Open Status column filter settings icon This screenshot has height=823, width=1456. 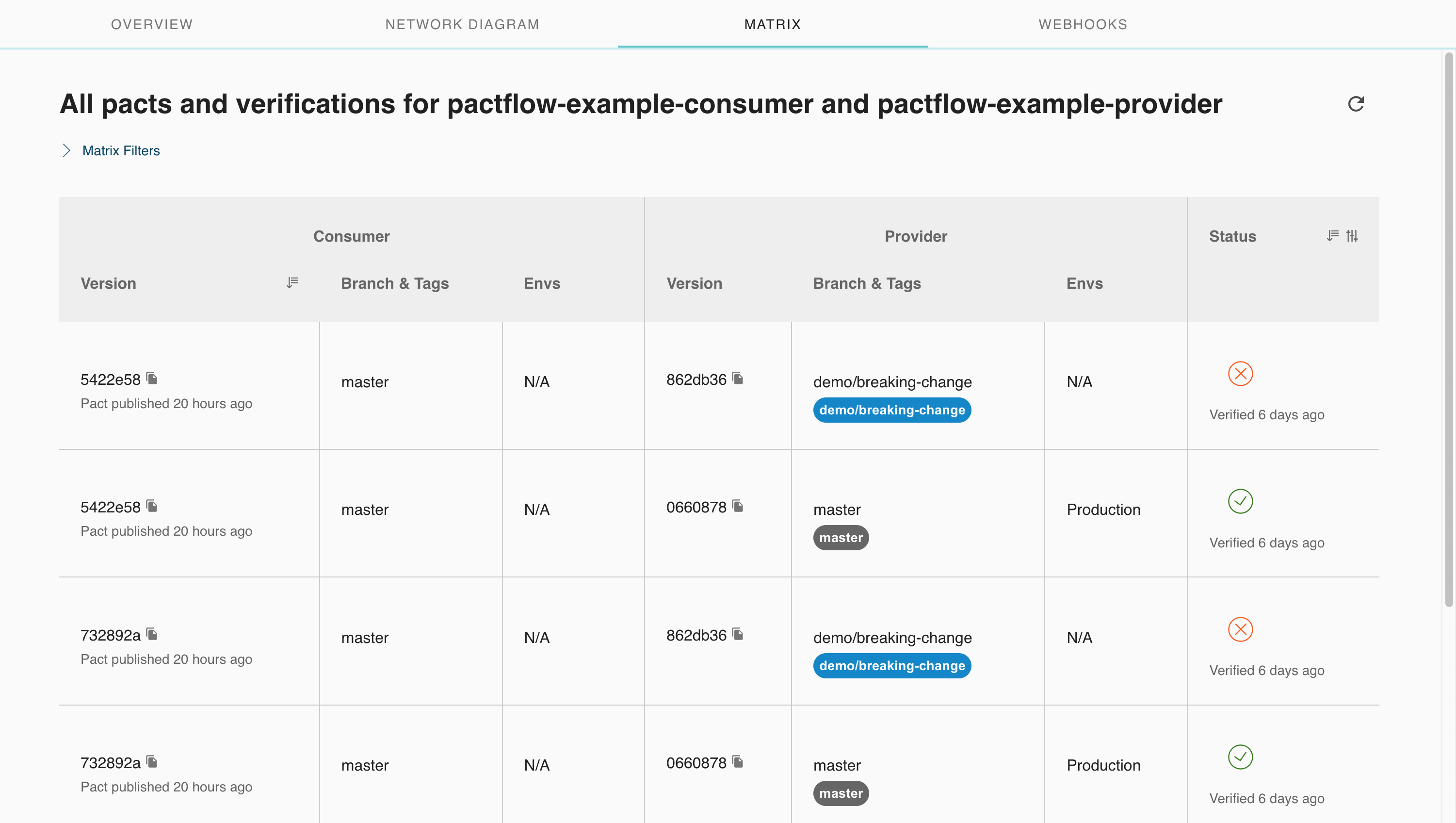coord(1352,235)
